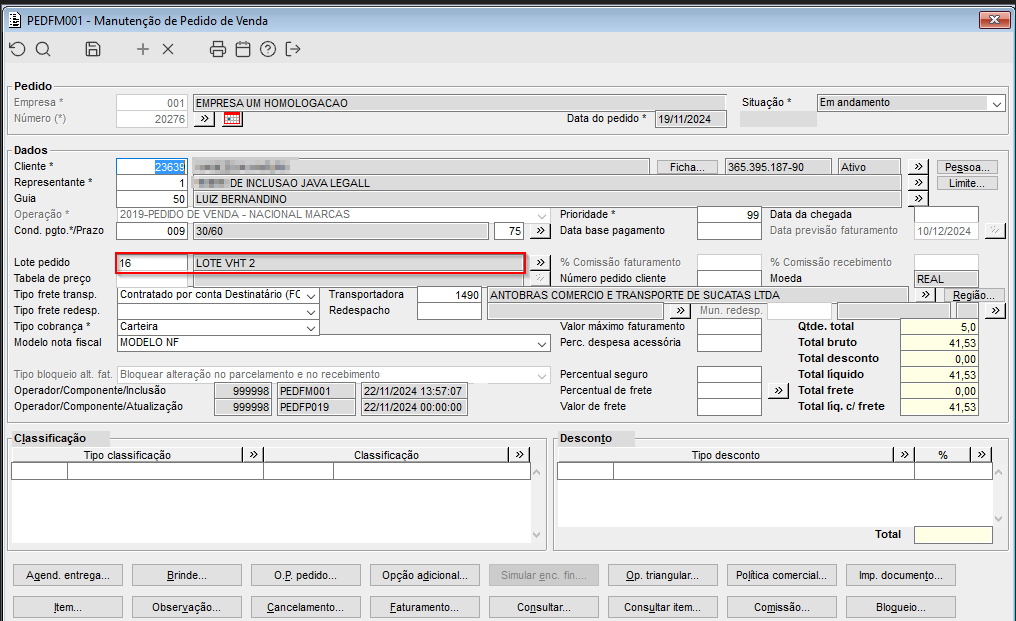Click the Consultar... button
Image resolution: width=1016 pixels, height=621 pixels.
[544, 607]
